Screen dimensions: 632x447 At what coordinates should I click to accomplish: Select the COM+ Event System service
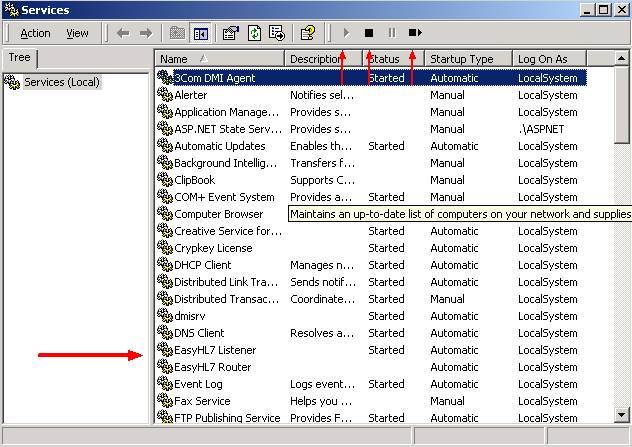371,197
